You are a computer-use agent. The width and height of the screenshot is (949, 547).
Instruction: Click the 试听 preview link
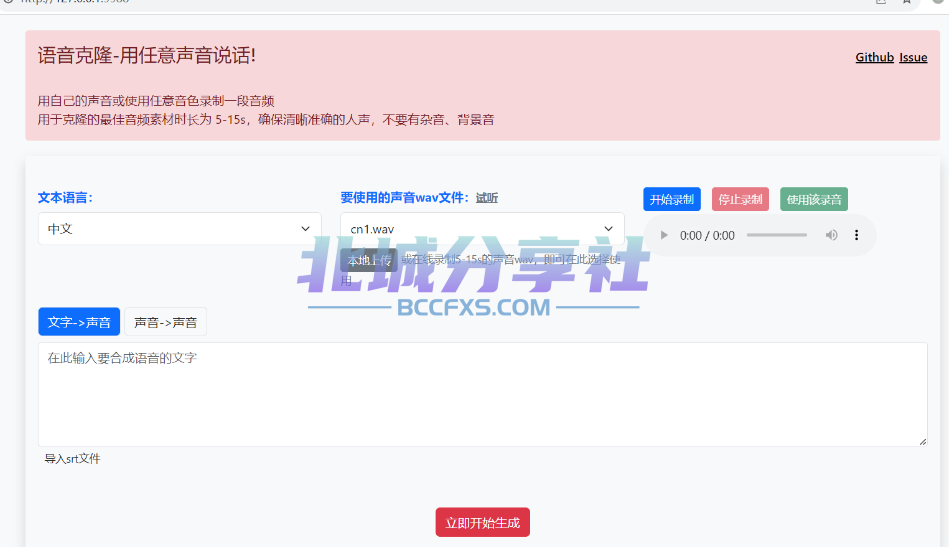coord(487,198)
